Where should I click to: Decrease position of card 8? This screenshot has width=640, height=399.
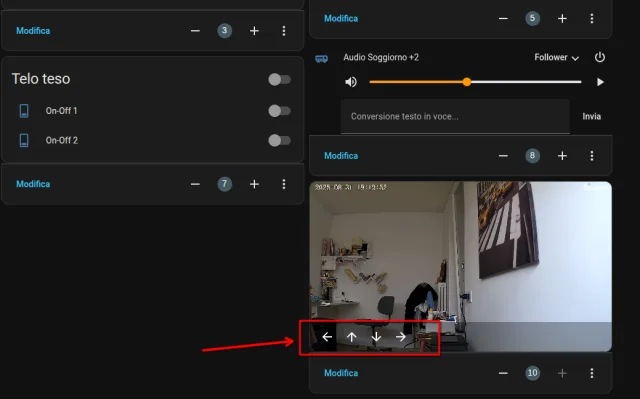[503, 156]
